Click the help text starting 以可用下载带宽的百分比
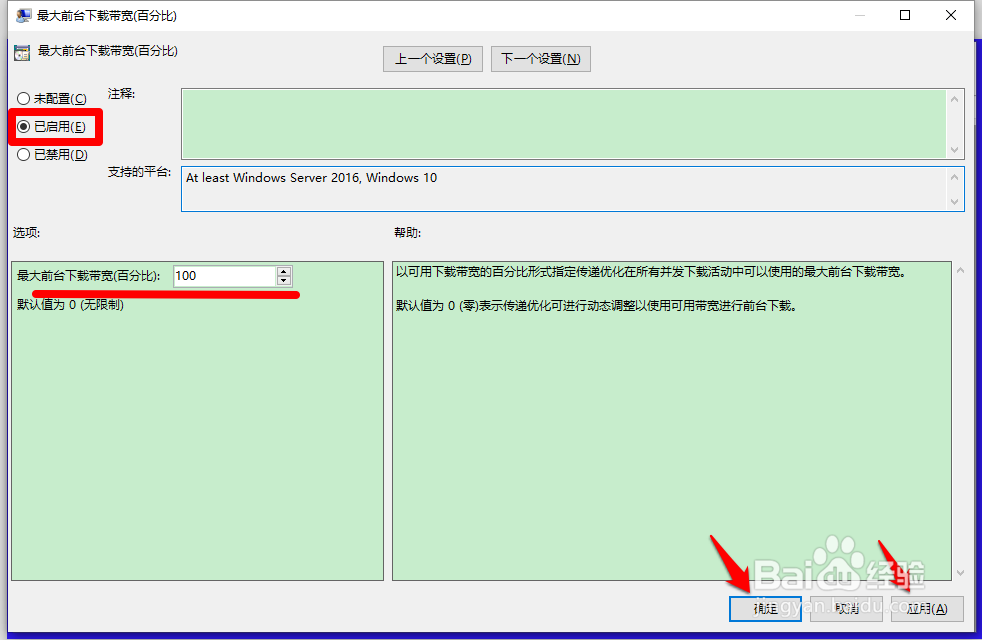The width and height of the screenshot is (982, 640). pyautogui.click(x=651, y=272)
